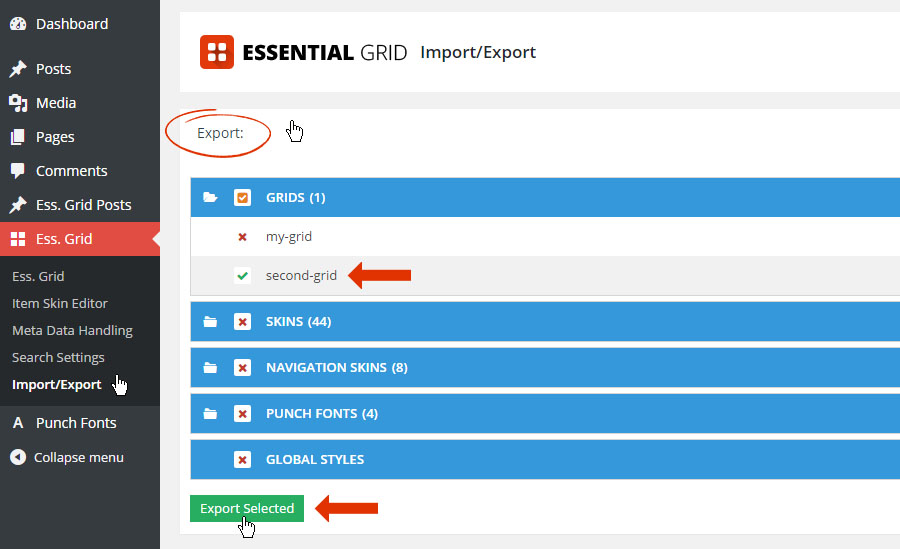Click the Ess. Grid menu grid icon

(x=18, y=239)
